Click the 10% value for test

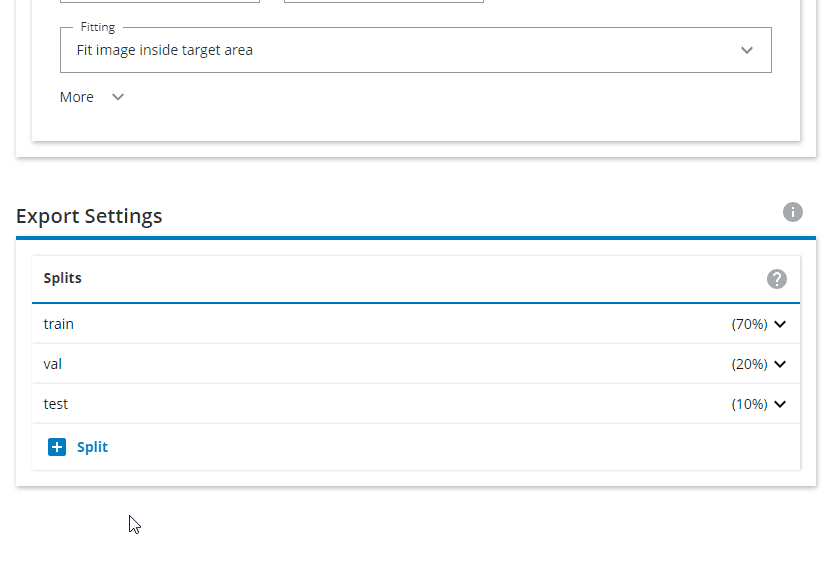pos(749,404)
